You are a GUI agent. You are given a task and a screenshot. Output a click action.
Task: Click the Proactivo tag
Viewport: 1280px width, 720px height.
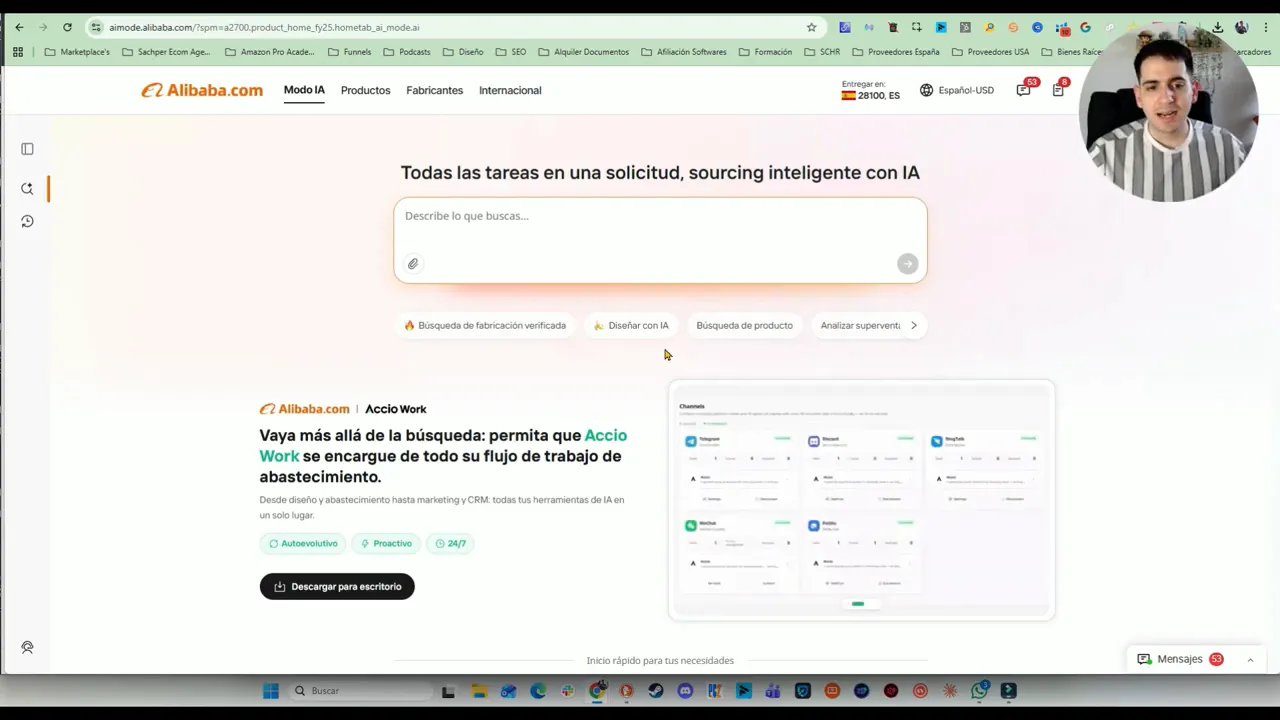tap(385, 543)
